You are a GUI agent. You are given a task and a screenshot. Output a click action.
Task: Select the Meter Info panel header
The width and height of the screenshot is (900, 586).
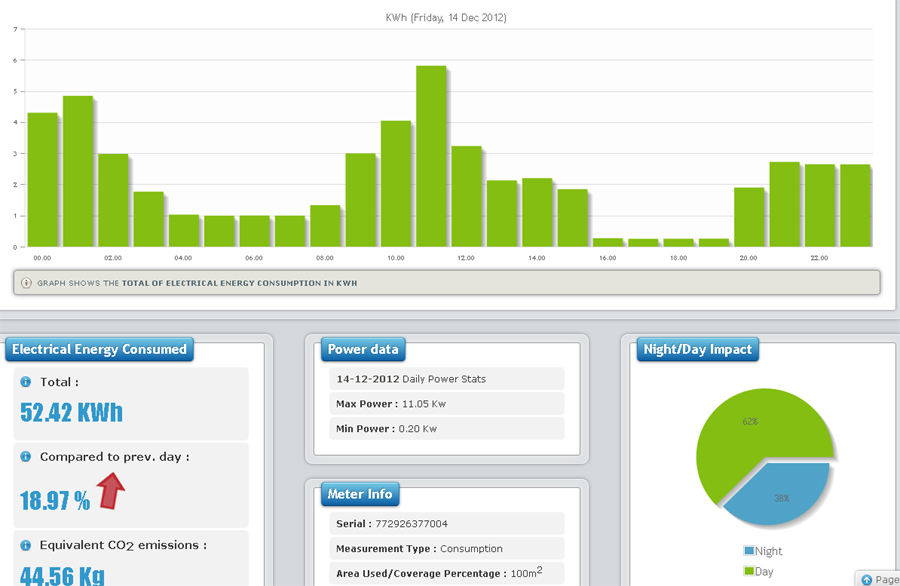tap(360, 494)
